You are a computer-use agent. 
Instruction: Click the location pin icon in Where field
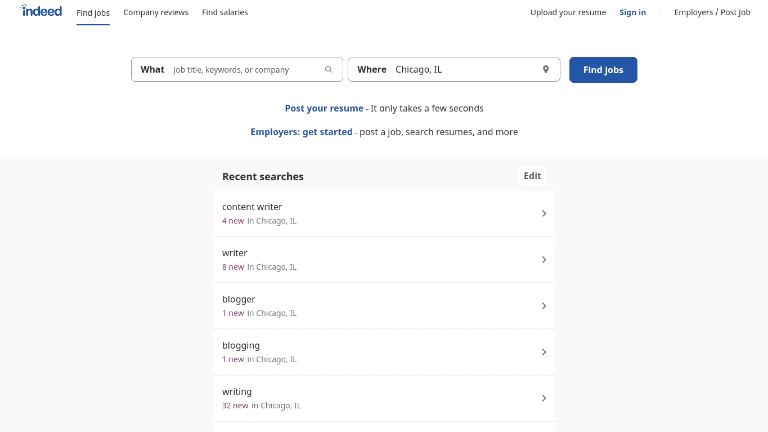pos(546,70)
